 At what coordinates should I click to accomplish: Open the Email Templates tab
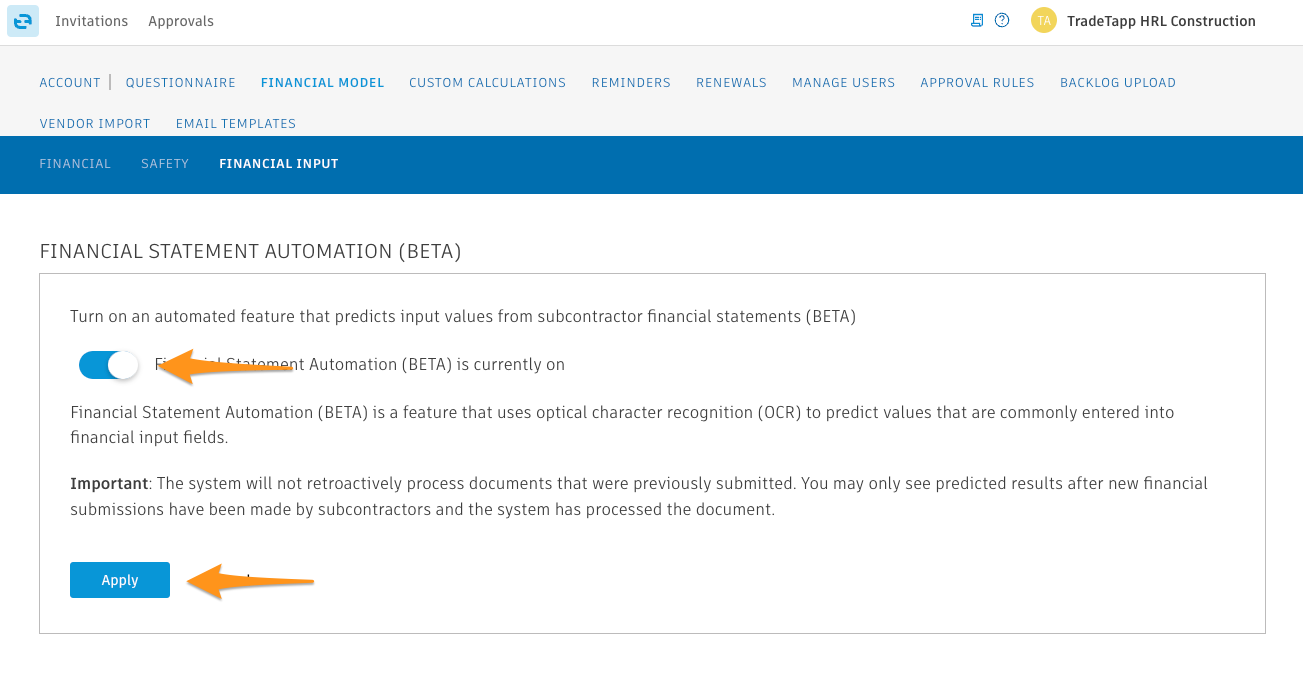[x=236, y=124]
